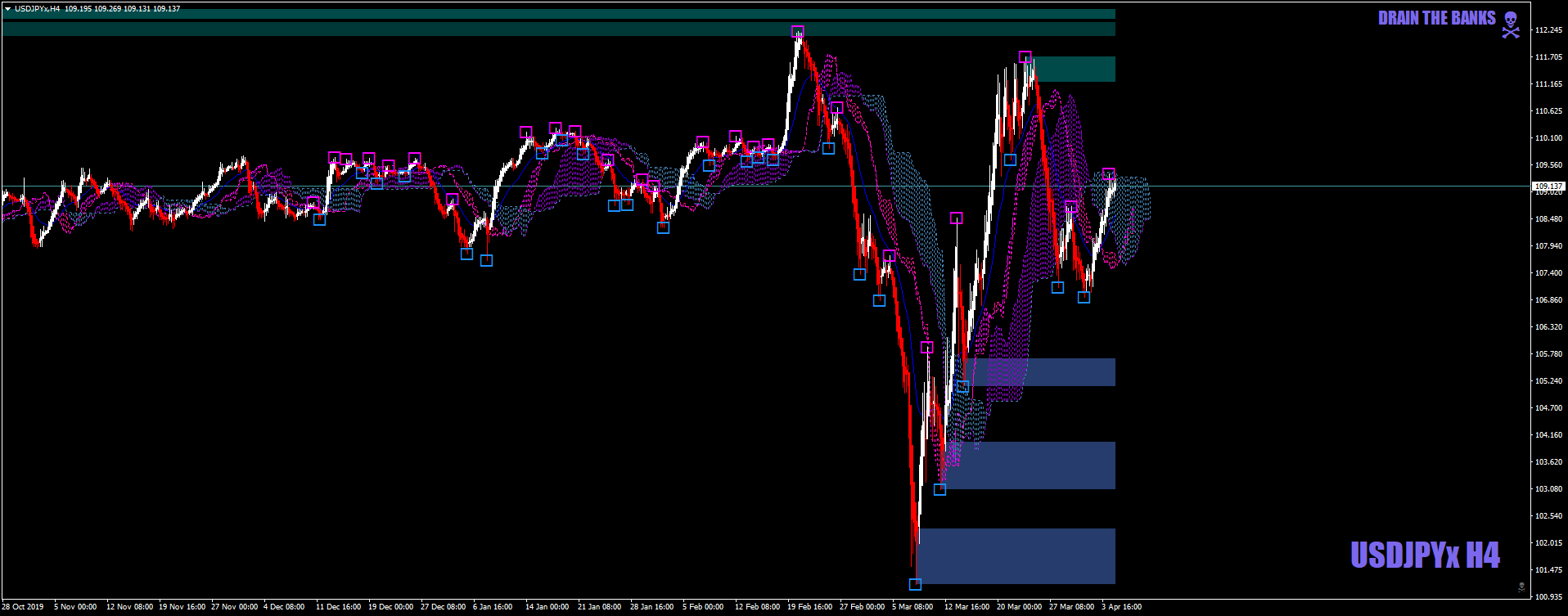Image resolution: width=1568 pixels, height=616 pixels.
Task: Open the chart menu triangle before USDJPYx,H4
Action: tap(7, 9)
